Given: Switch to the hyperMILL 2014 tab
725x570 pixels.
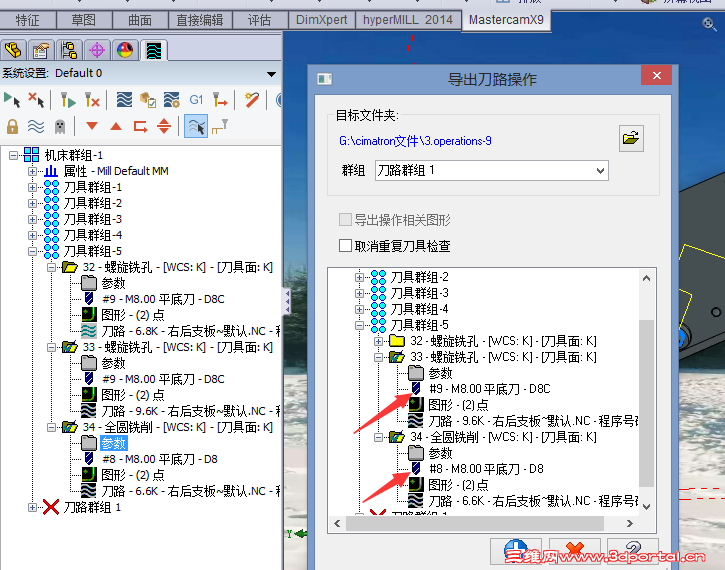Looking at the screenshot, I should (408, 20).
